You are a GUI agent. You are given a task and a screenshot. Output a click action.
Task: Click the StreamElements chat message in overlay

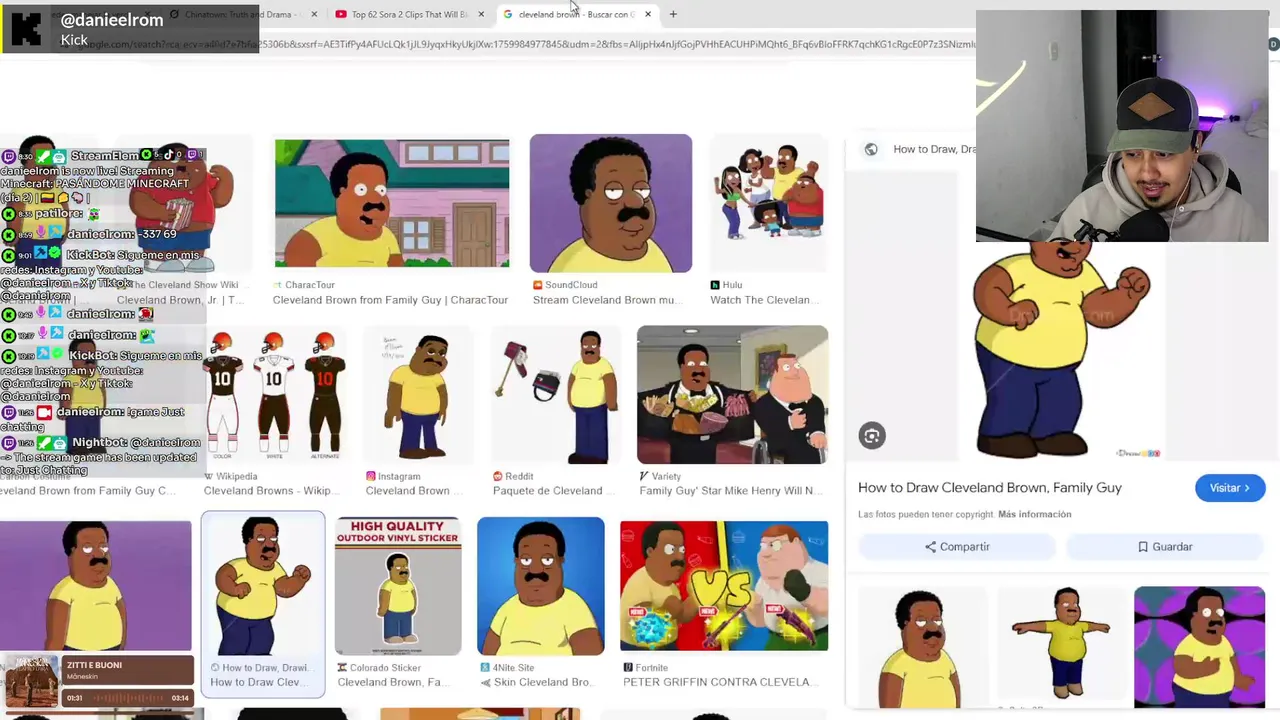[104, 177]
